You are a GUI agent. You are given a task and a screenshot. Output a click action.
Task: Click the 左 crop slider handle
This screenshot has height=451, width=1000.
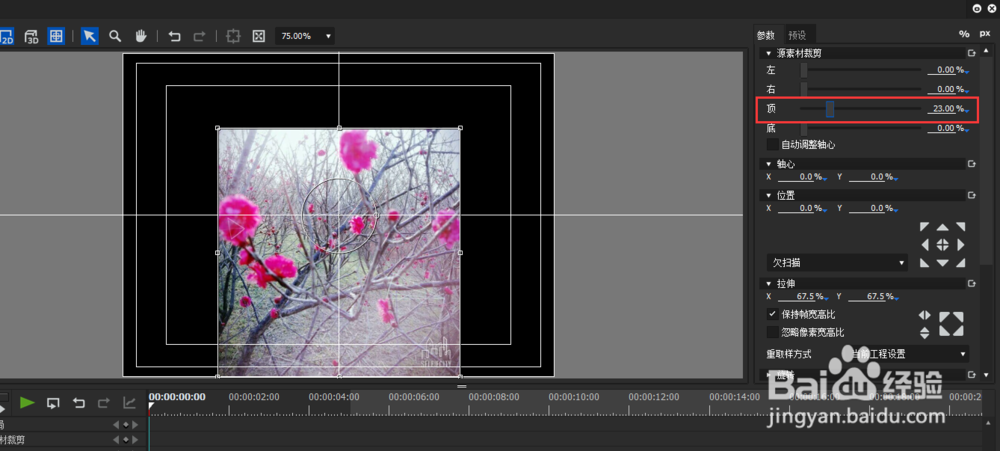coord(804,70)
